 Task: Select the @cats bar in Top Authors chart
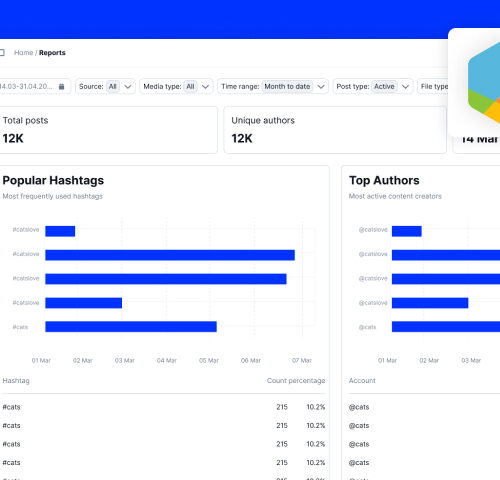446,327
